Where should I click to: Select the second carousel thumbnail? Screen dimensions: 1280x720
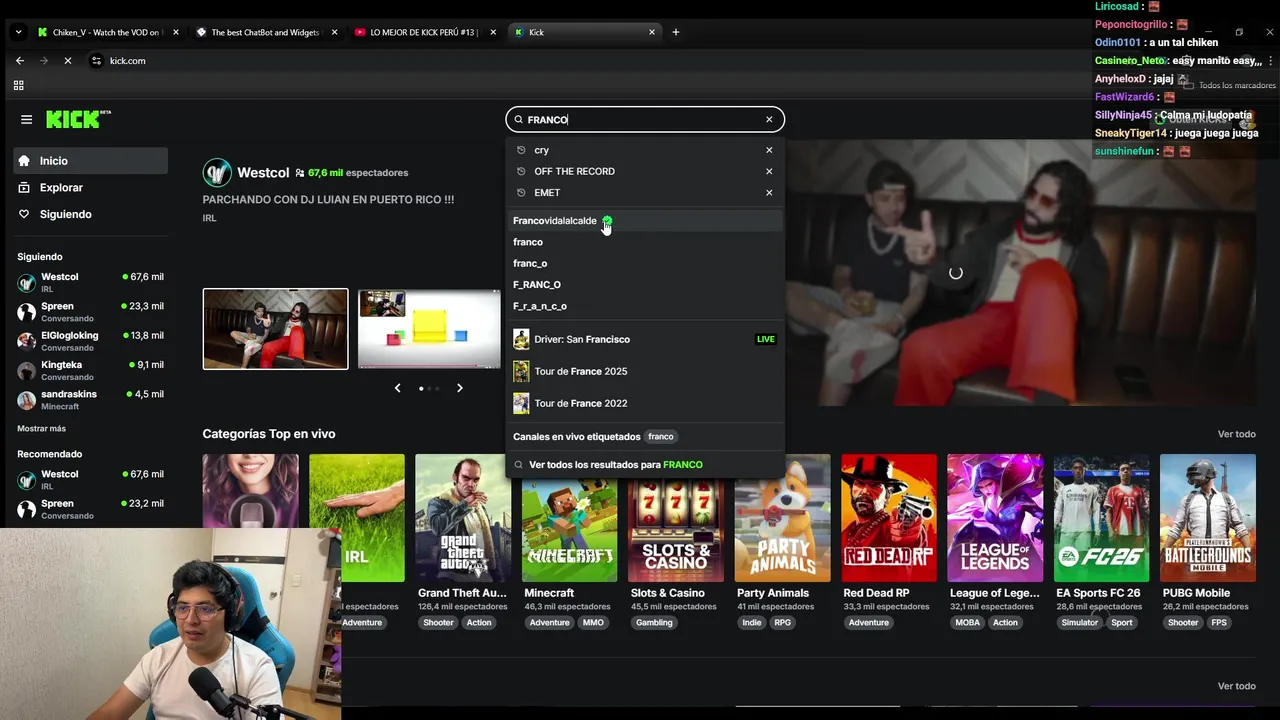tap(429, 329)
